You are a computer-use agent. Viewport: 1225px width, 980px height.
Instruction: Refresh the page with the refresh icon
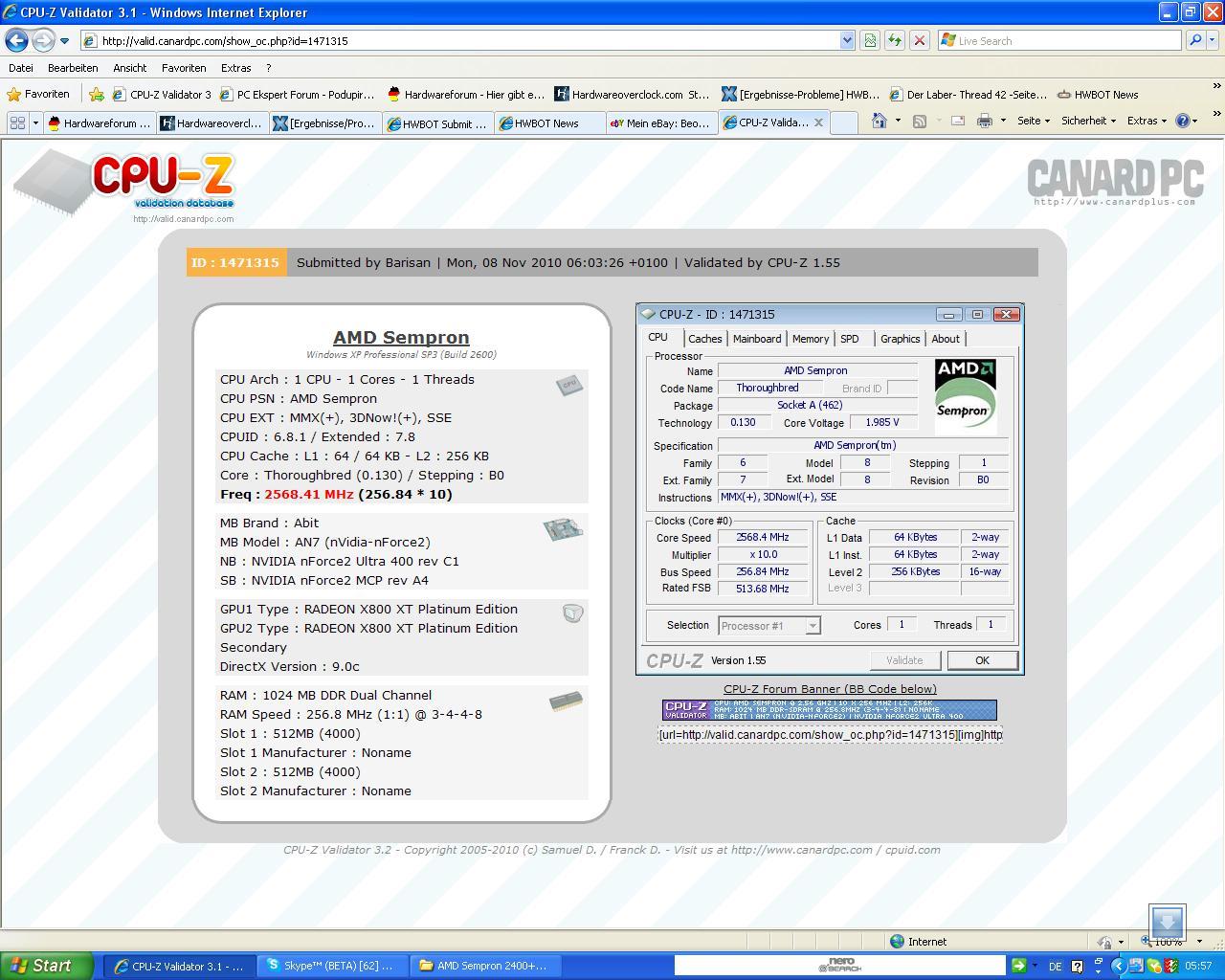[894, 40]
